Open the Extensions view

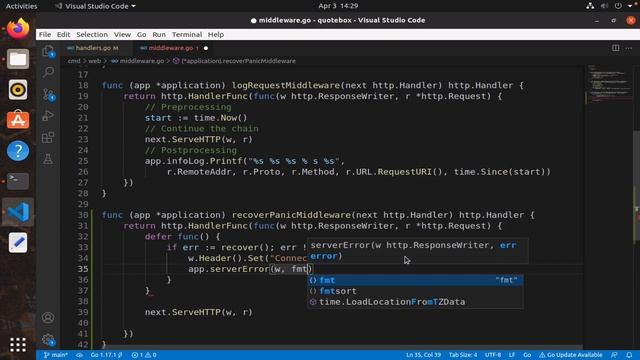click(x=48, y=138)
